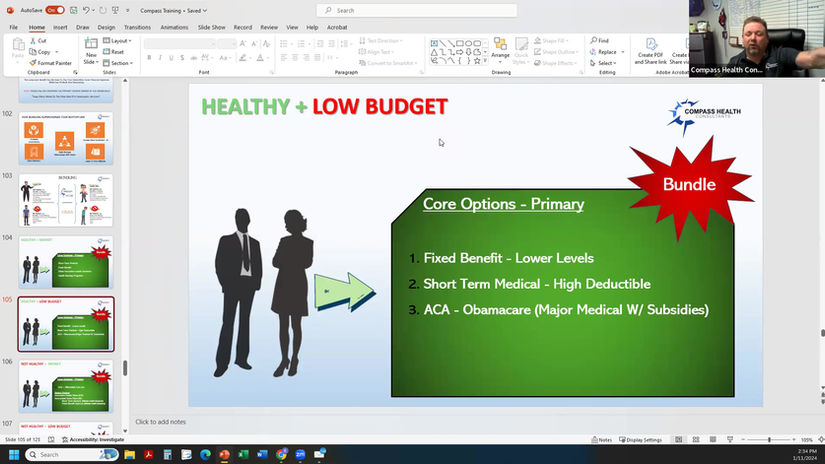This screenshot has width=825, height=464.
Task: Click the Save icon in title bar
Action: 74,11
